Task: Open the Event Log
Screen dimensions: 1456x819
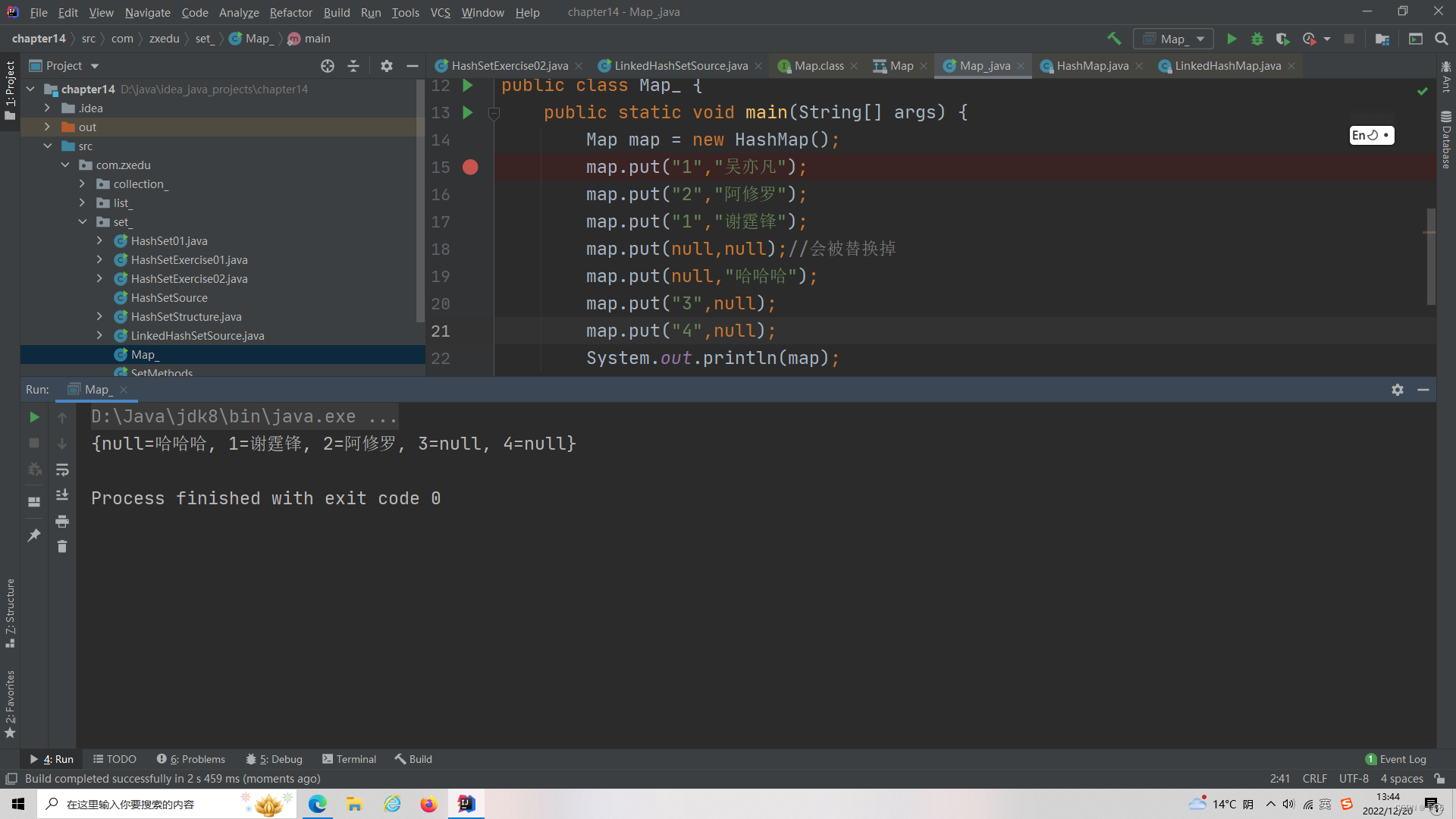Action: pos(1395,759)
